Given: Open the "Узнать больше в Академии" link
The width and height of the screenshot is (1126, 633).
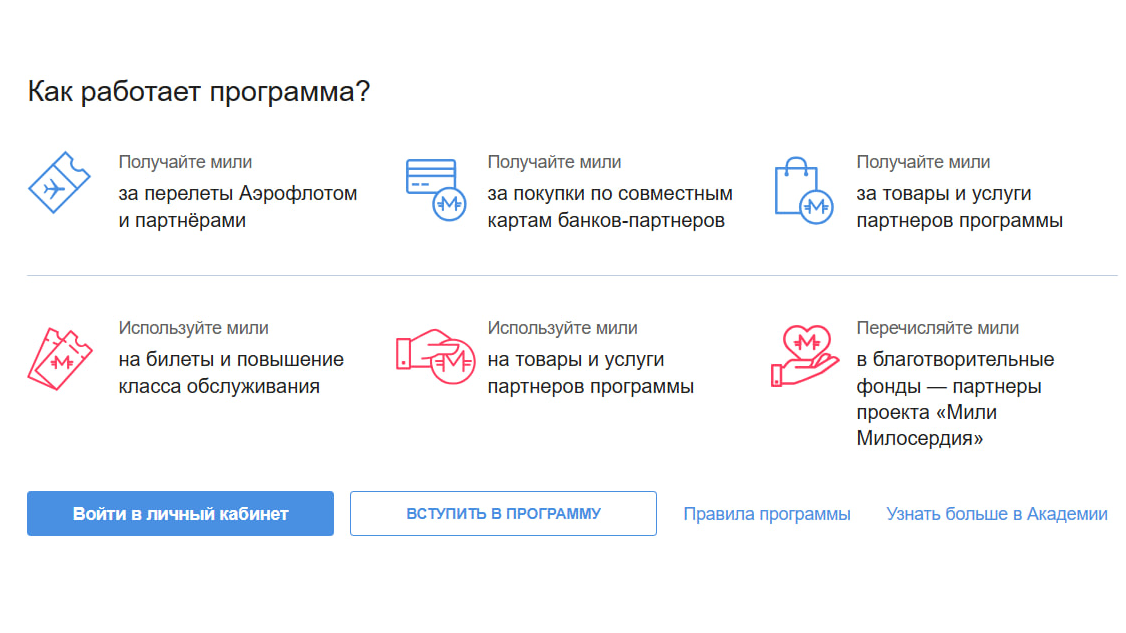Looking at the screenshot, I should click(x=996, y=514).
